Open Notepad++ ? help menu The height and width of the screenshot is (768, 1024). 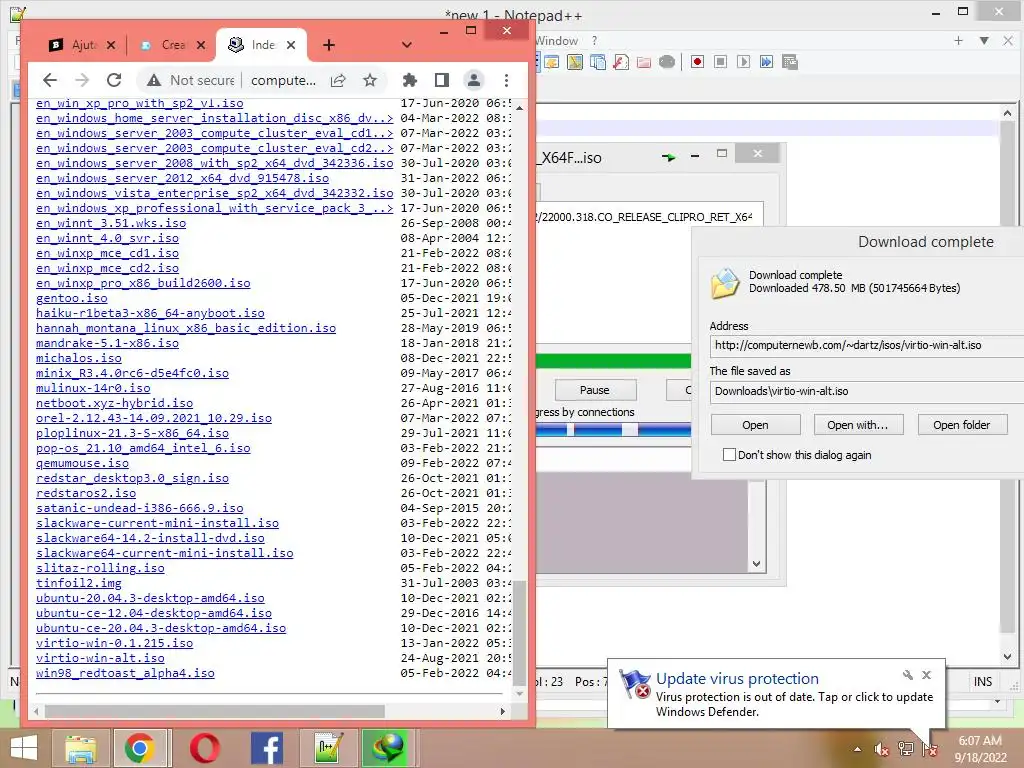click(x=594, y=40)
